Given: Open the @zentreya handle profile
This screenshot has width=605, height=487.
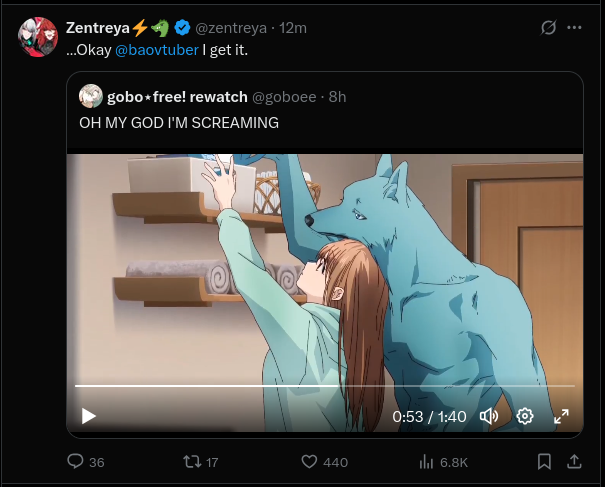Looking at the screenshot, I should coord(231,28).
